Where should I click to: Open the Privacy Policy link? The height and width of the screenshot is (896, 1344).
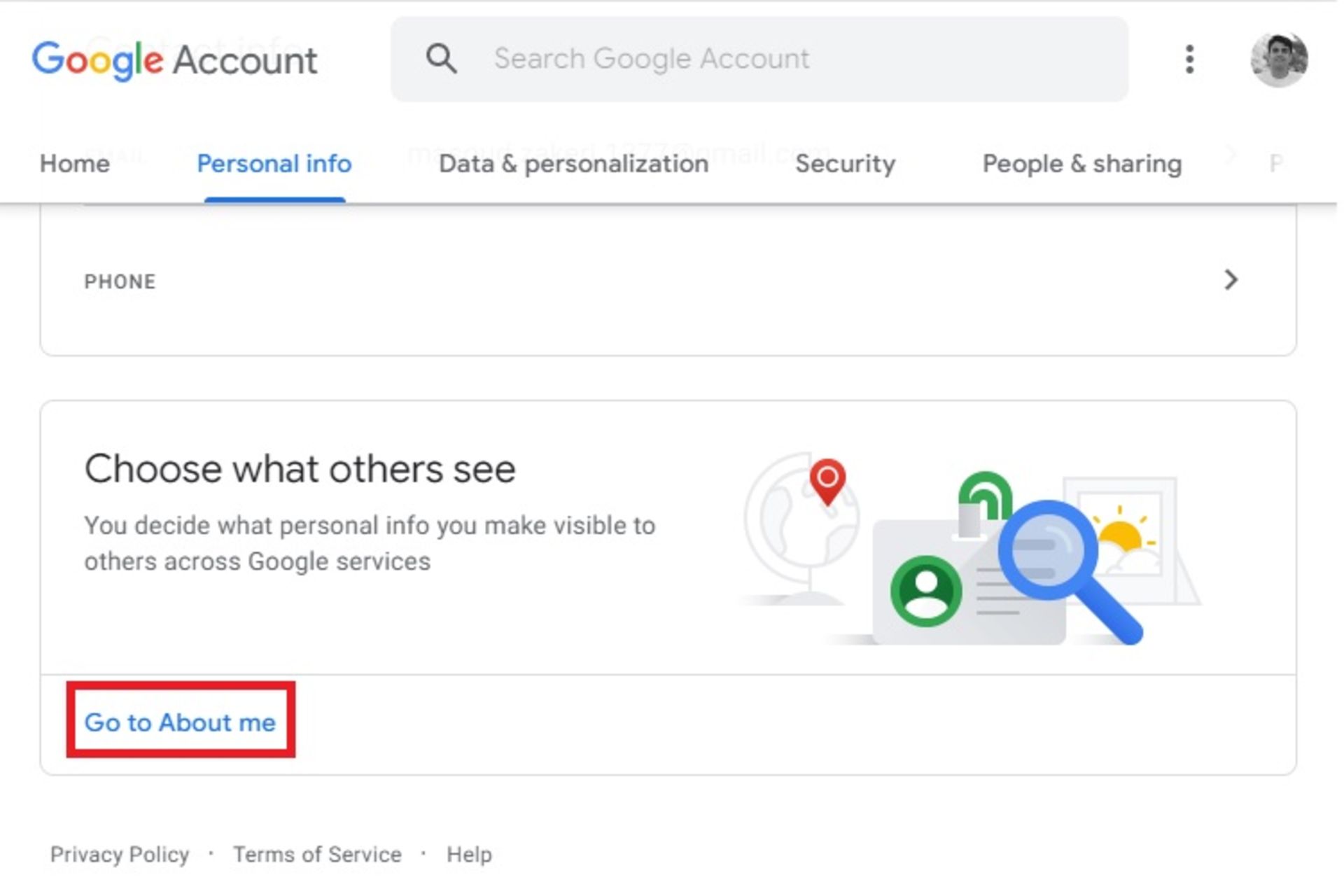(120, 855)
